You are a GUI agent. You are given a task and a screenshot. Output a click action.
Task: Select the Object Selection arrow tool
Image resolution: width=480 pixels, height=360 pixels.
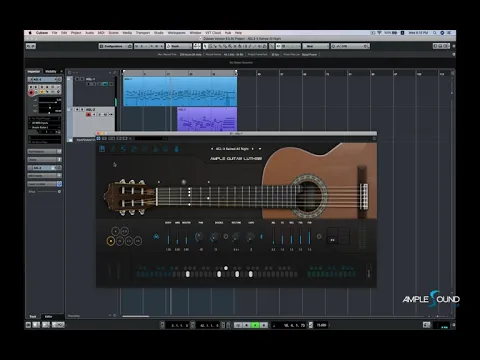[206, 46]
